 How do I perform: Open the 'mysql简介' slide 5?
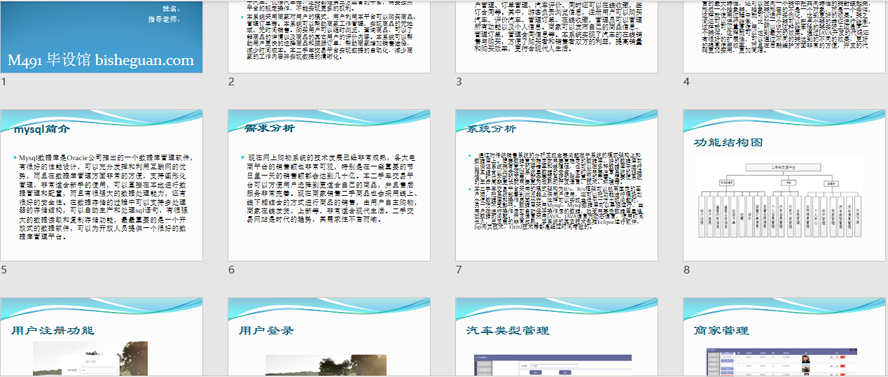[101, 185]
